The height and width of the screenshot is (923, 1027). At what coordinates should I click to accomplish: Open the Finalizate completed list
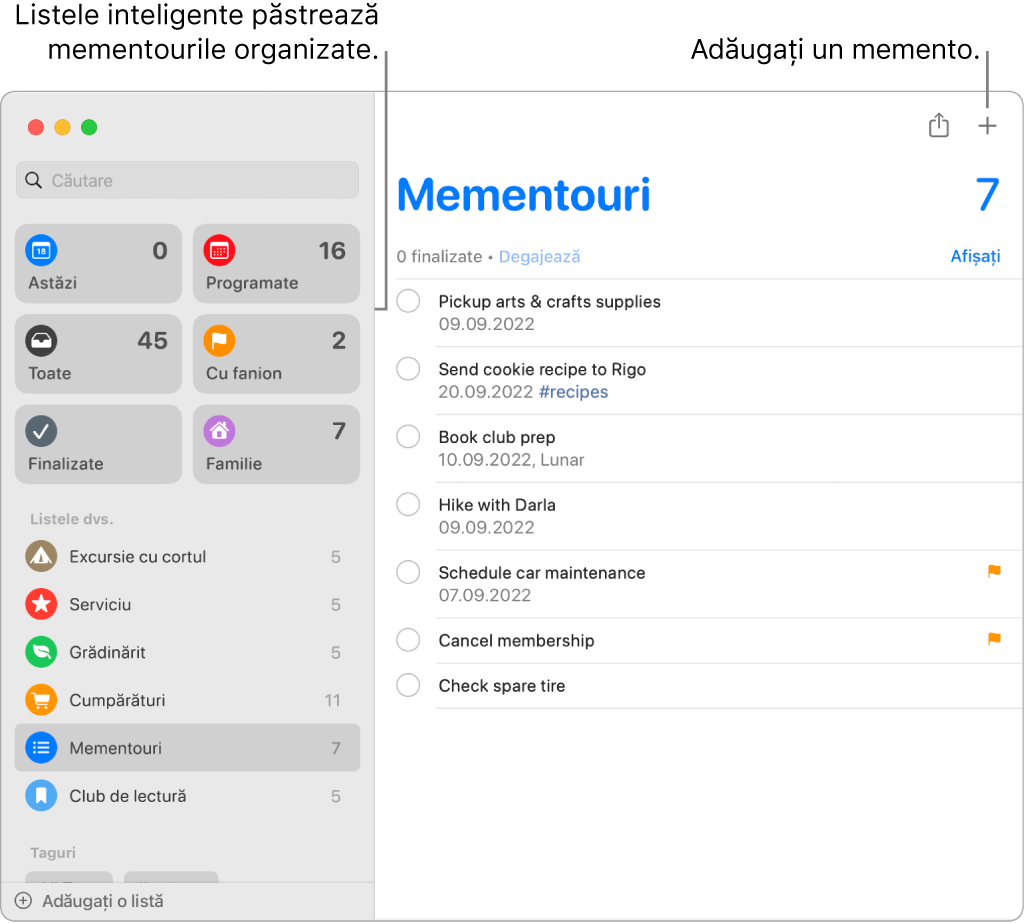97,444
